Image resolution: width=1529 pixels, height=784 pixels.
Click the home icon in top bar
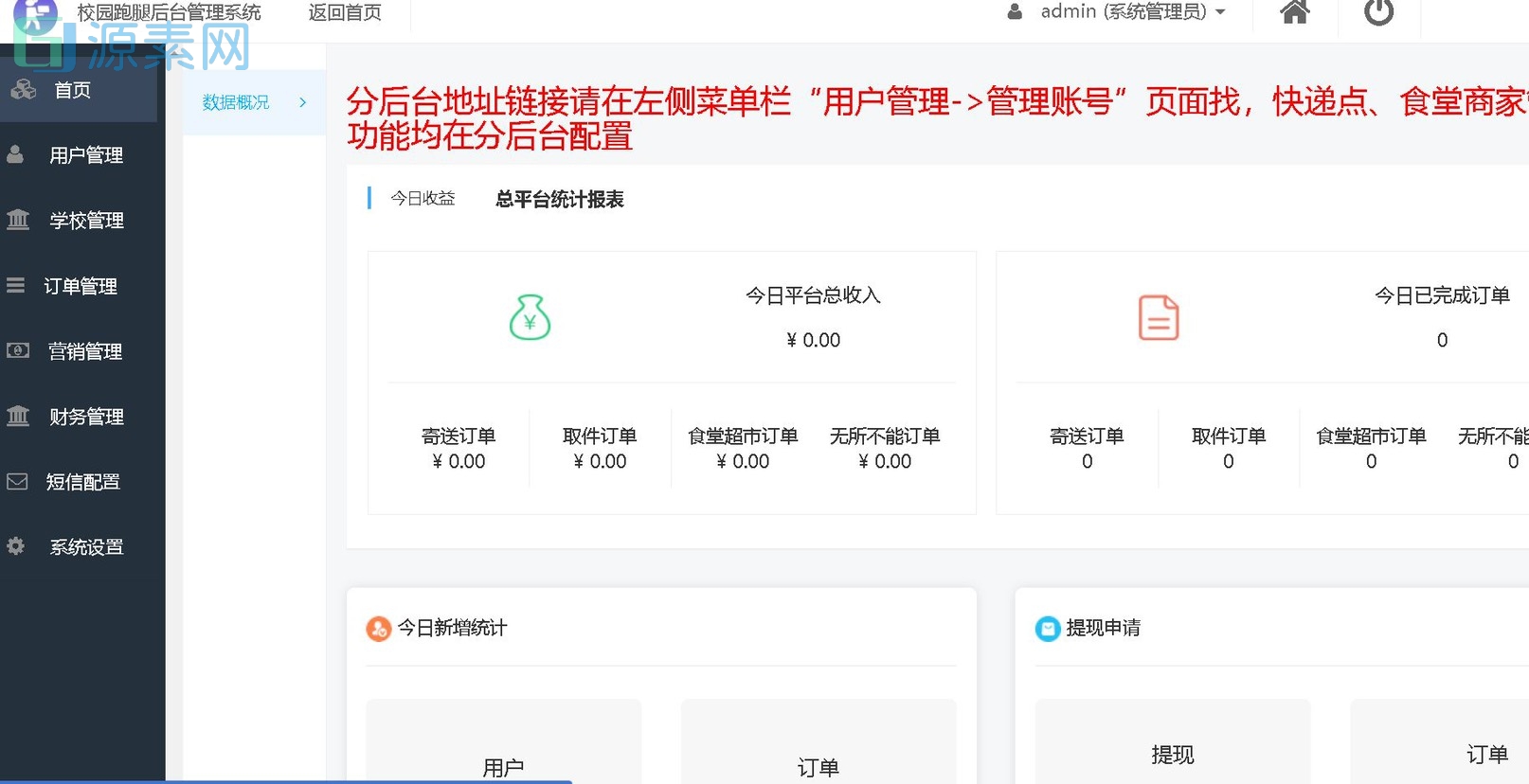pos(1294,11)
